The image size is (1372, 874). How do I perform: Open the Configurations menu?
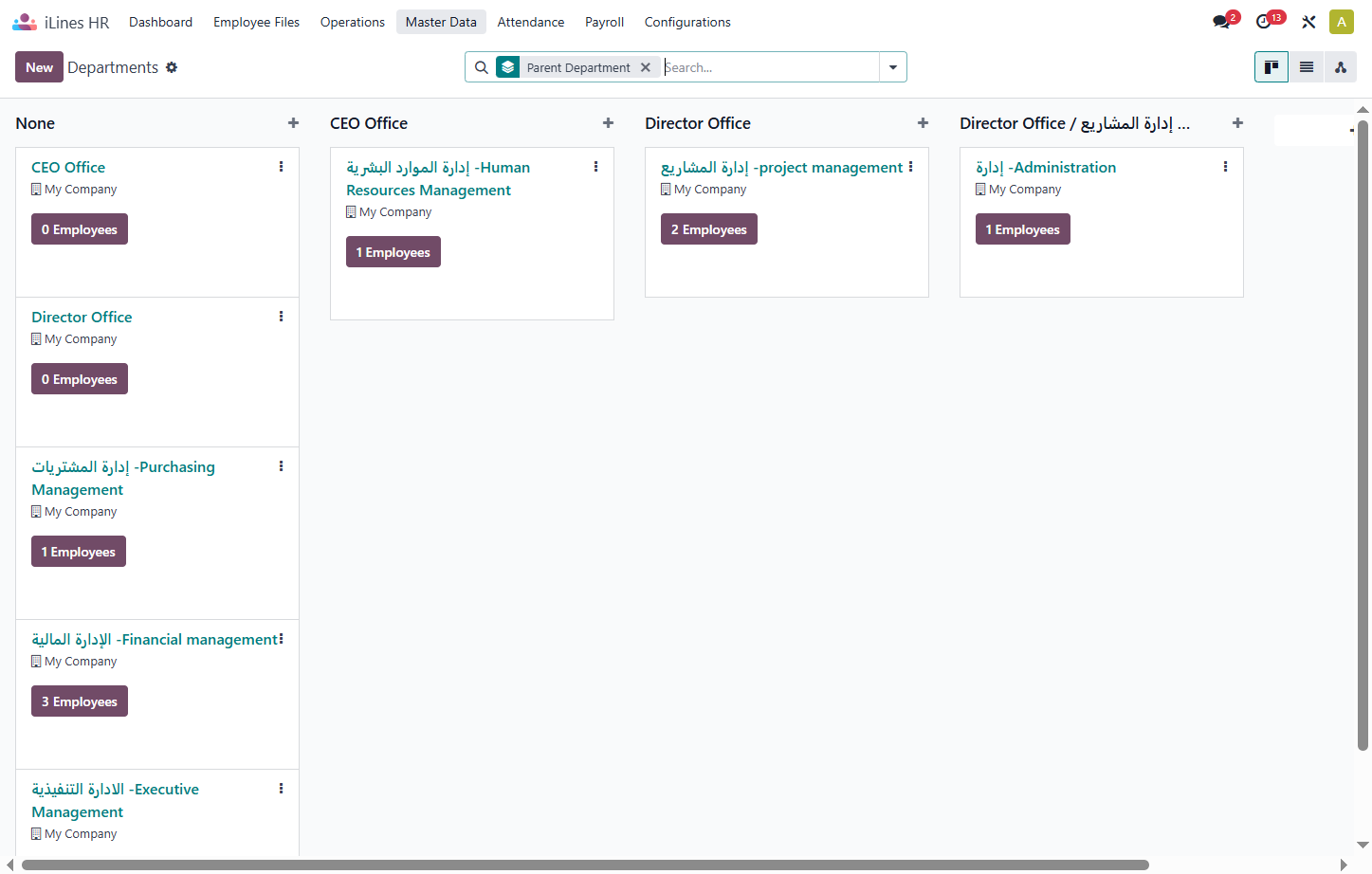point(687,22)
